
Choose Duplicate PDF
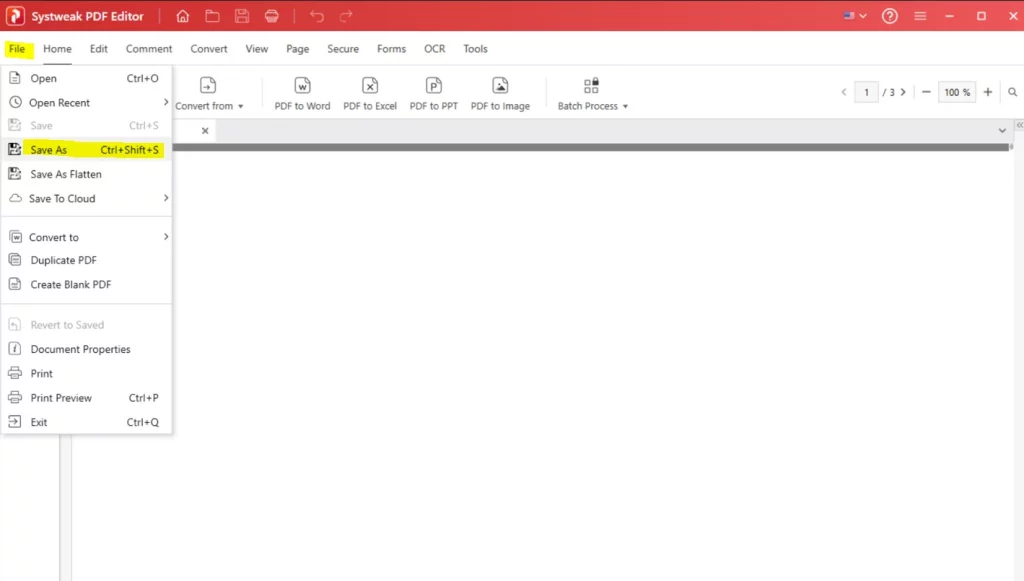86,260
